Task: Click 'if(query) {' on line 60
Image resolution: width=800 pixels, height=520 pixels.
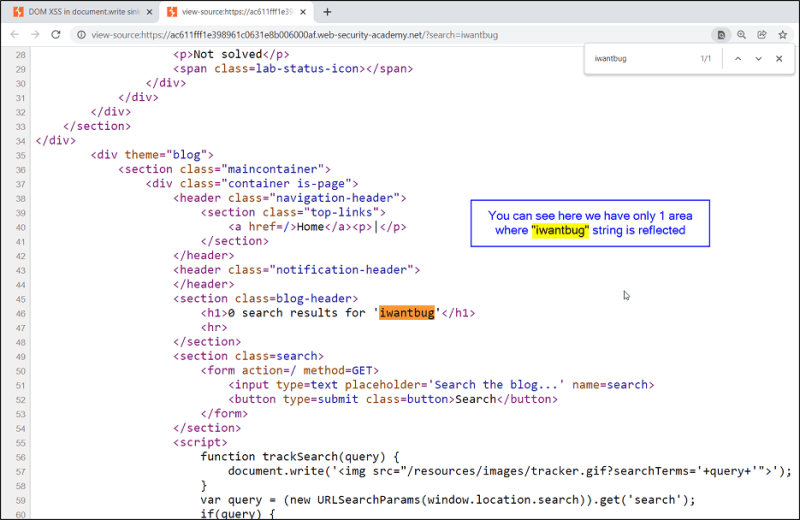Action: pyautogui.click(x=238, y=513)
